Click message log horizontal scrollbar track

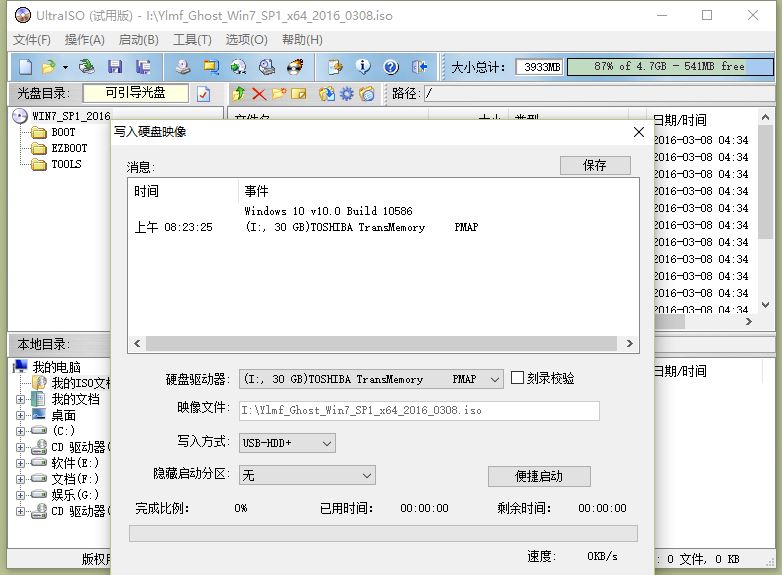382,344
